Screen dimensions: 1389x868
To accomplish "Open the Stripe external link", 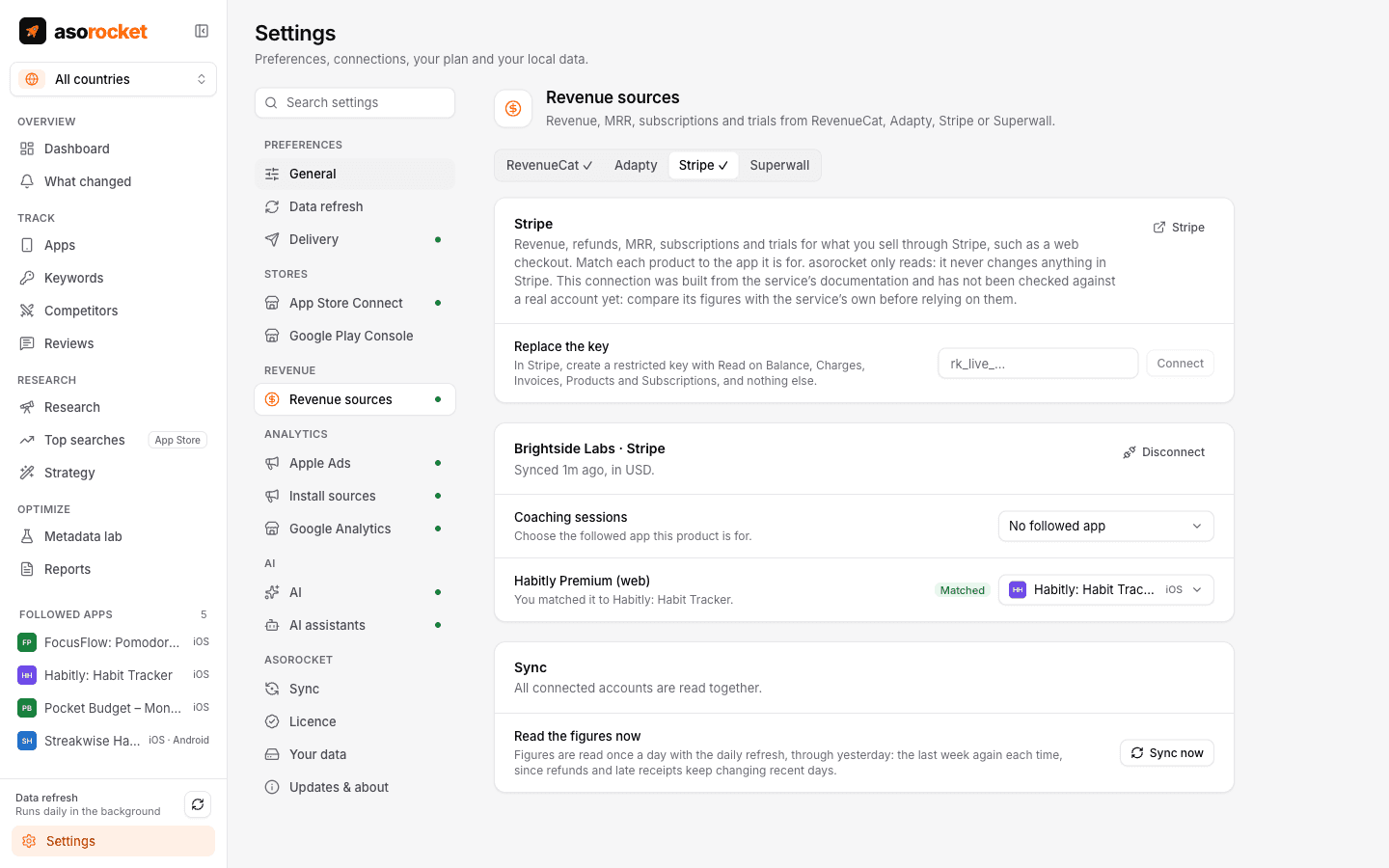I will point(1179,228).
